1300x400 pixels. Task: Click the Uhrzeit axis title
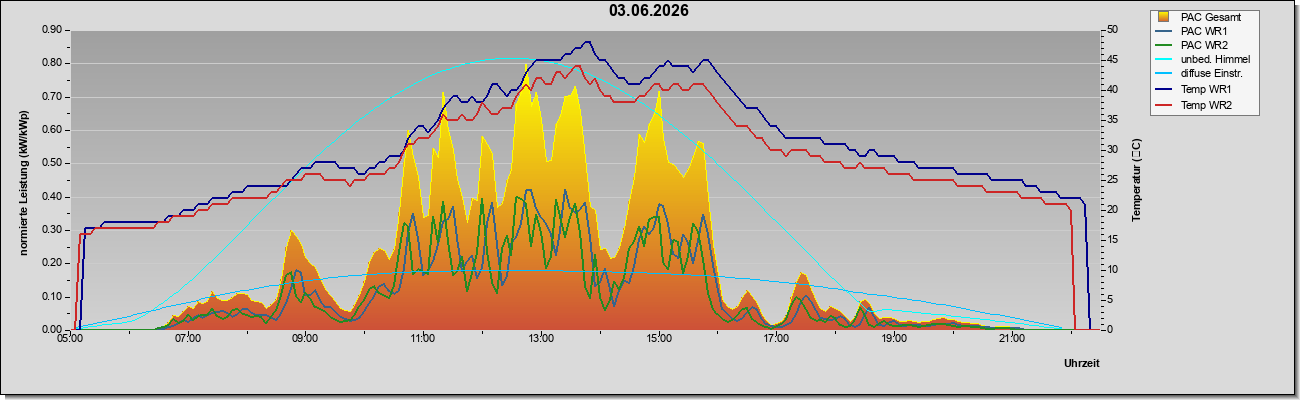[1081, 364]
